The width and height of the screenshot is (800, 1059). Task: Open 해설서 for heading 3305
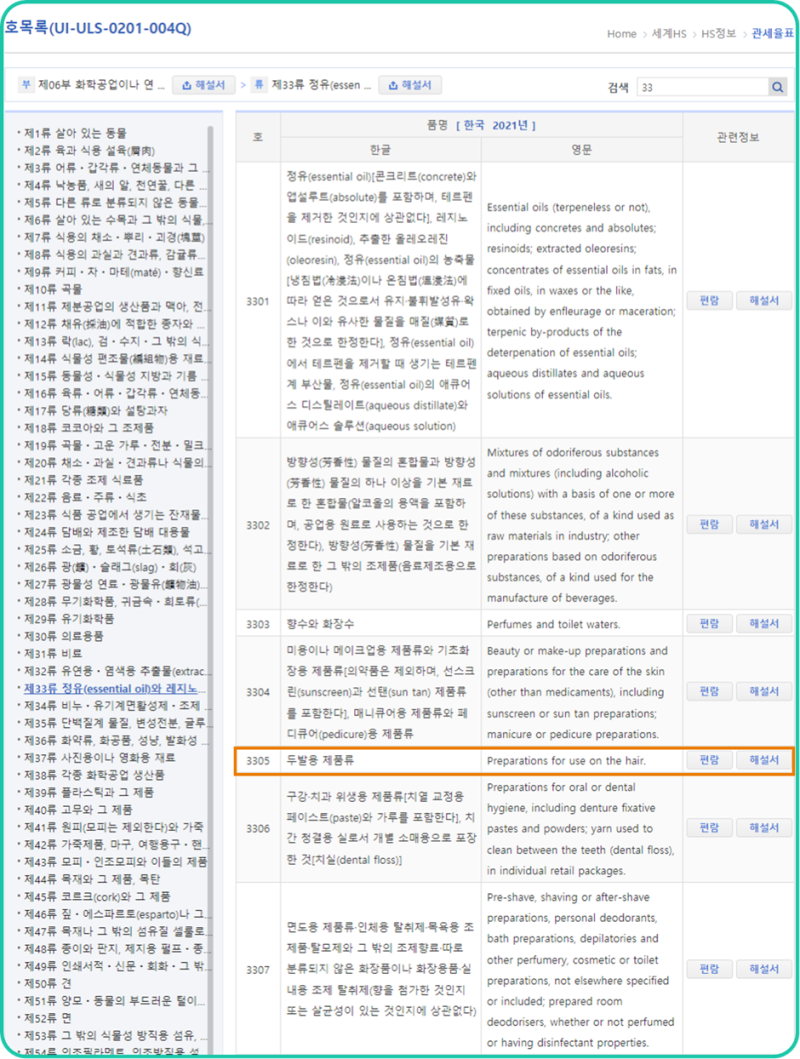[764, 760]
